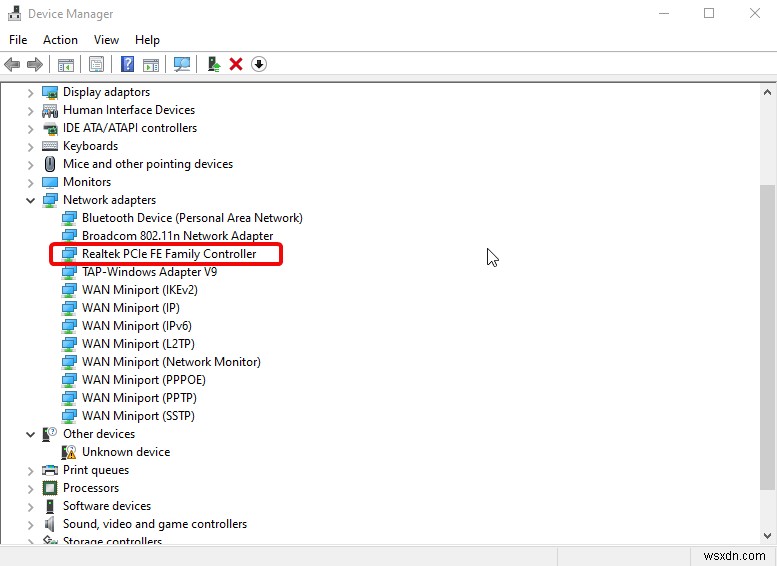The image size is (777, 566).
Task: Click the Disable device down-arrow icon
Action: coord(259,64)
